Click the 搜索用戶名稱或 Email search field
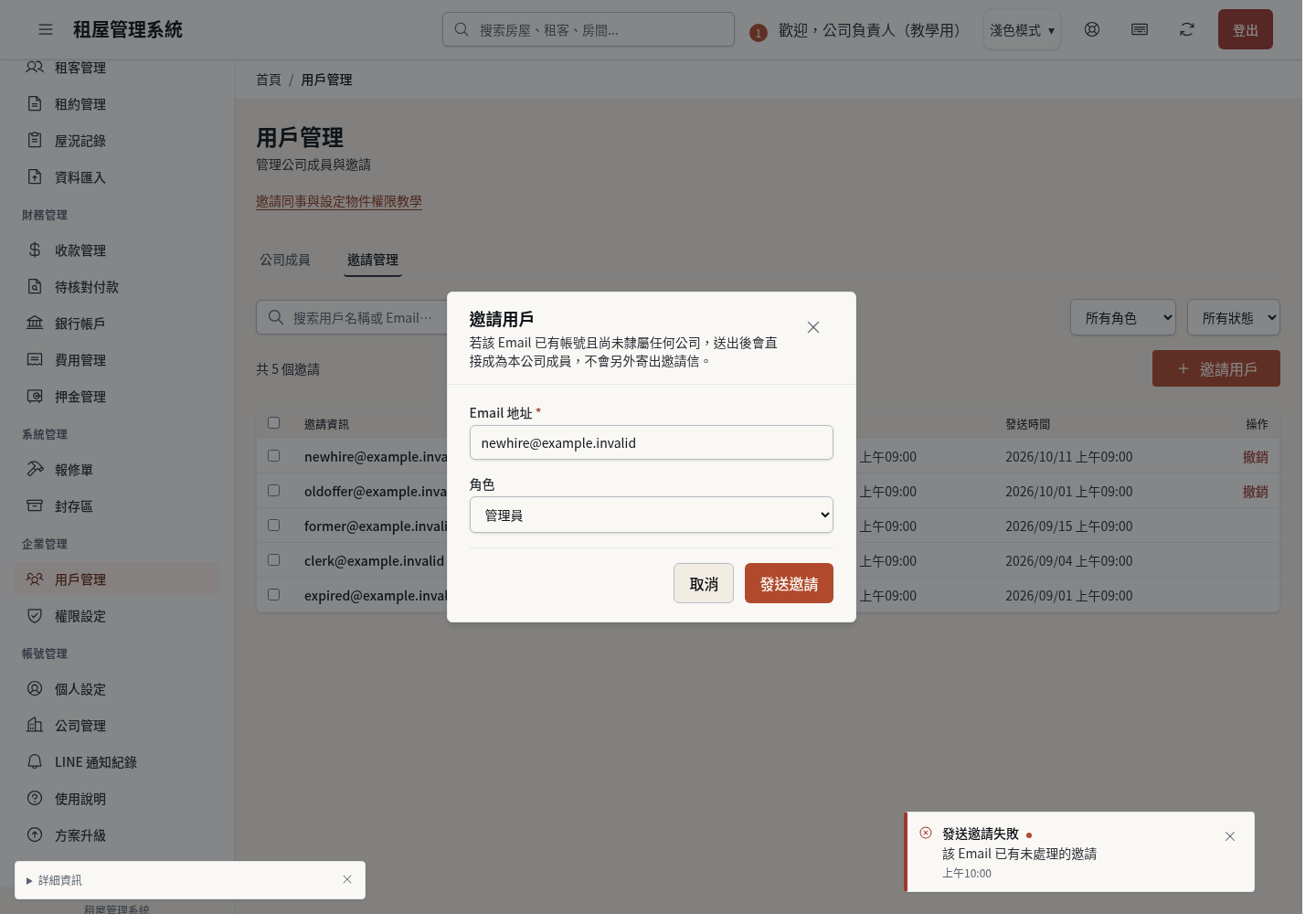 (351, 317)
